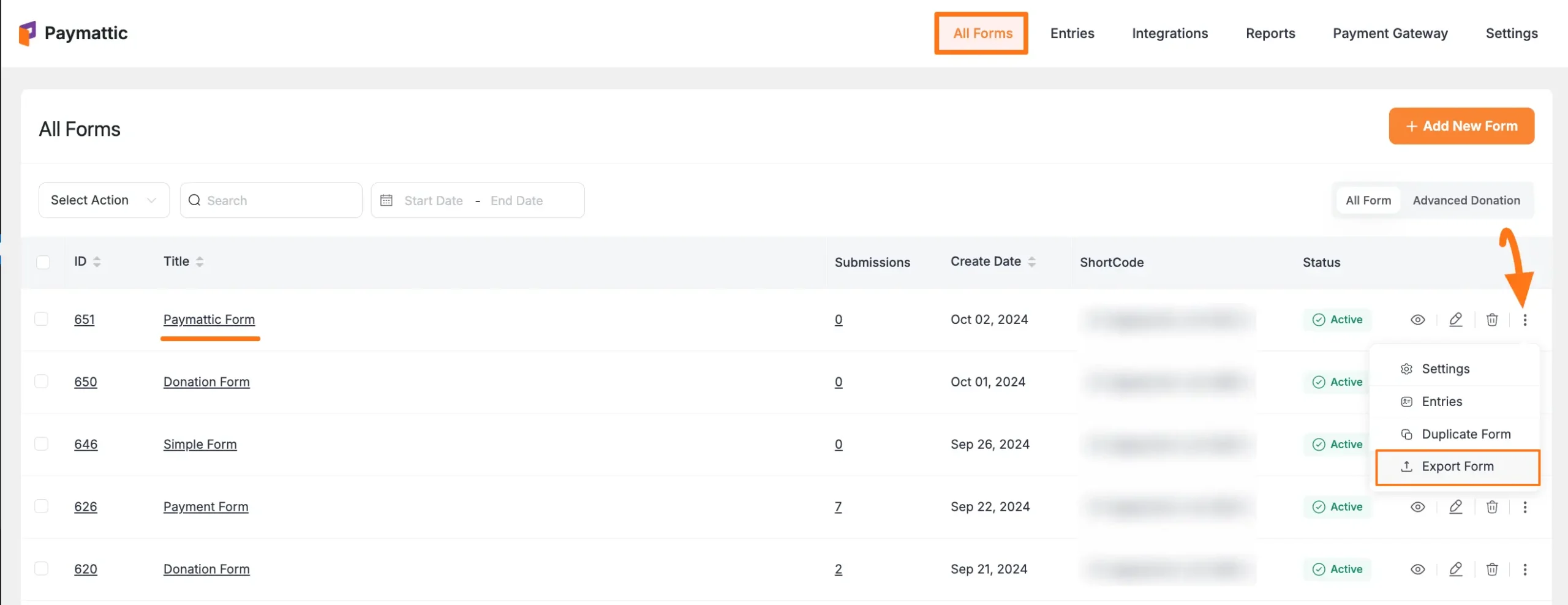The width and height of the screenshot is (1568, 605).
Task: Select the checkbox for Simple Form row
Action: point(42,444)
